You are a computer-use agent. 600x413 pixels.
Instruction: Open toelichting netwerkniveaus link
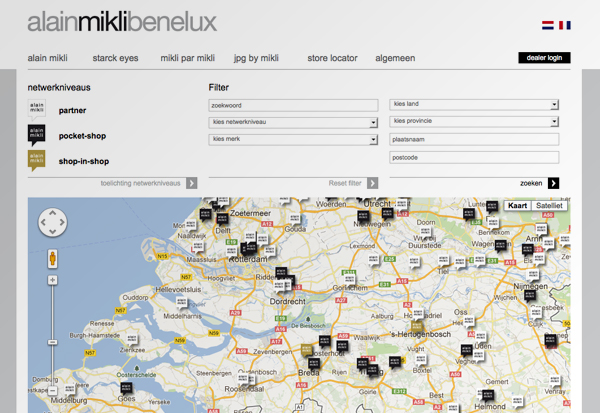tap(140, 183)
